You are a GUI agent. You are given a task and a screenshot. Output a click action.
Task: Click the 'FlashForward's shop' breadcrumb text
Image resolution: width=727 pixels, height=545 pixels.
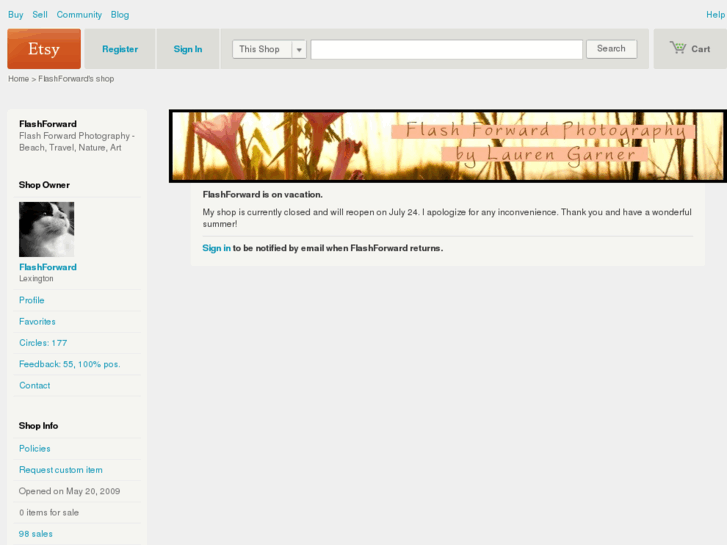click(76, 79)
